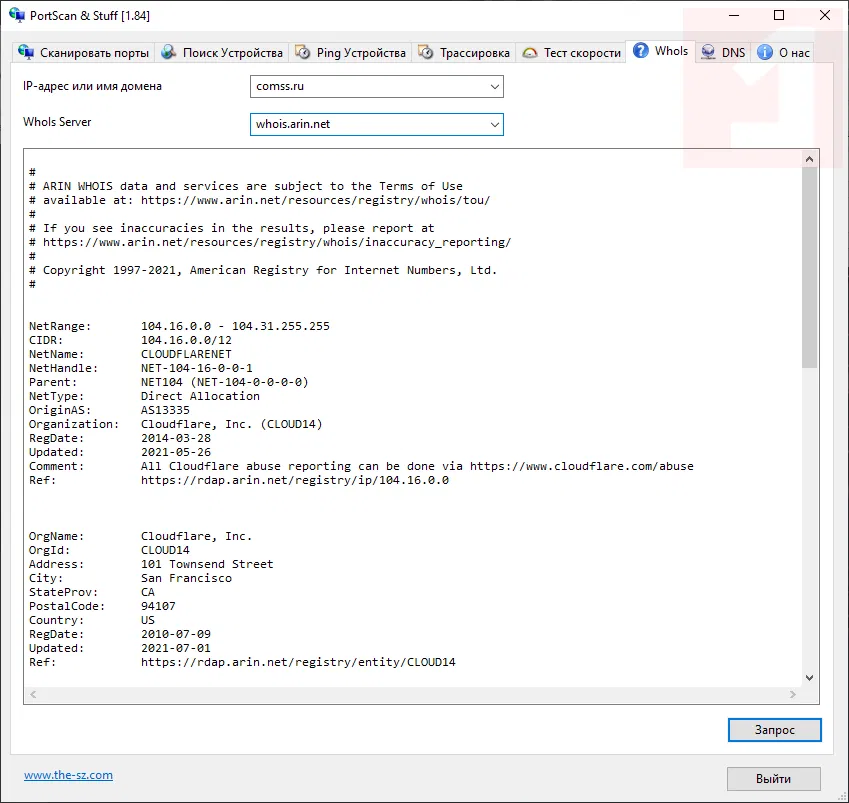The height and width of the screenshot is (803, 849).
Task: Click the rdap.arin.net ip reference URL
Action: [x=295, y=480]
